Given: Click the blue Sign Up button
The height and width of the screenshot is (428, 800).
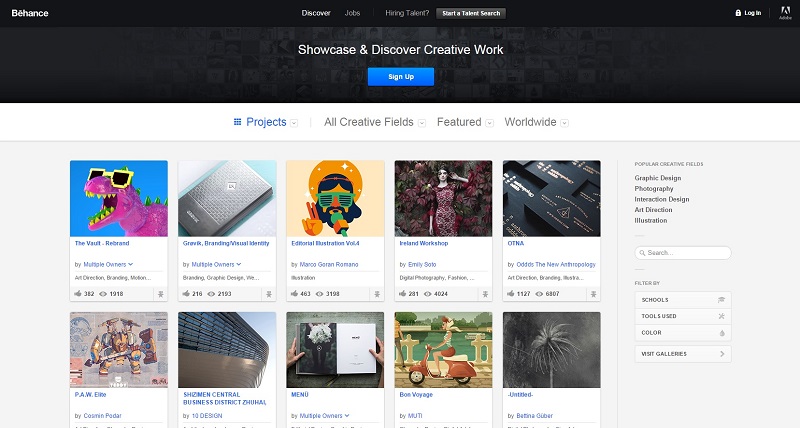Looking at the screenshot, I should pyautogui.click(x=400, y=76).
